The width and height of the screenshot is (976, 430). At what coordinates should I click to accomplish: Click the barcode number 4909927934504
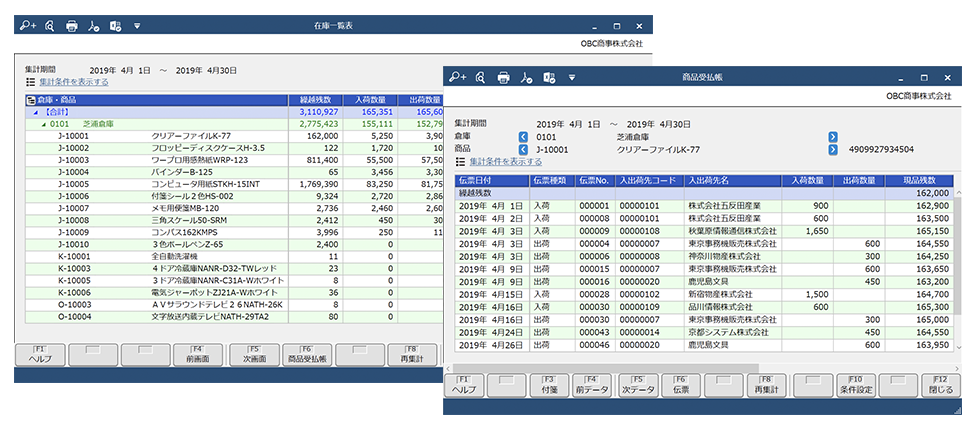(x=881, y=150)
